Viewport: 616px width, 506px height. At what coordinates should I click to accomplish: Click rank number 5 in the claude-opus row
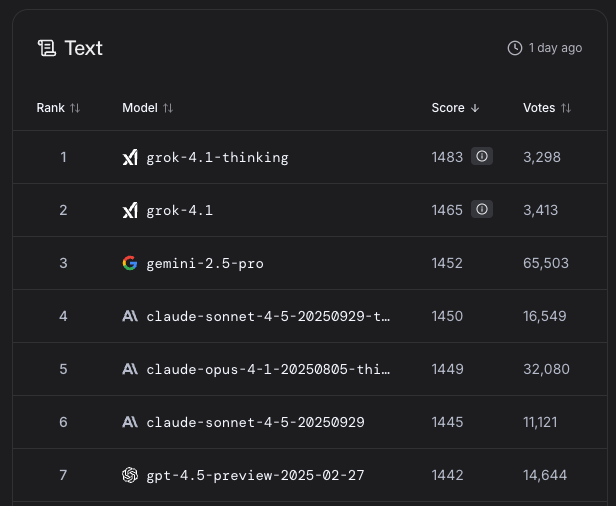63,369
